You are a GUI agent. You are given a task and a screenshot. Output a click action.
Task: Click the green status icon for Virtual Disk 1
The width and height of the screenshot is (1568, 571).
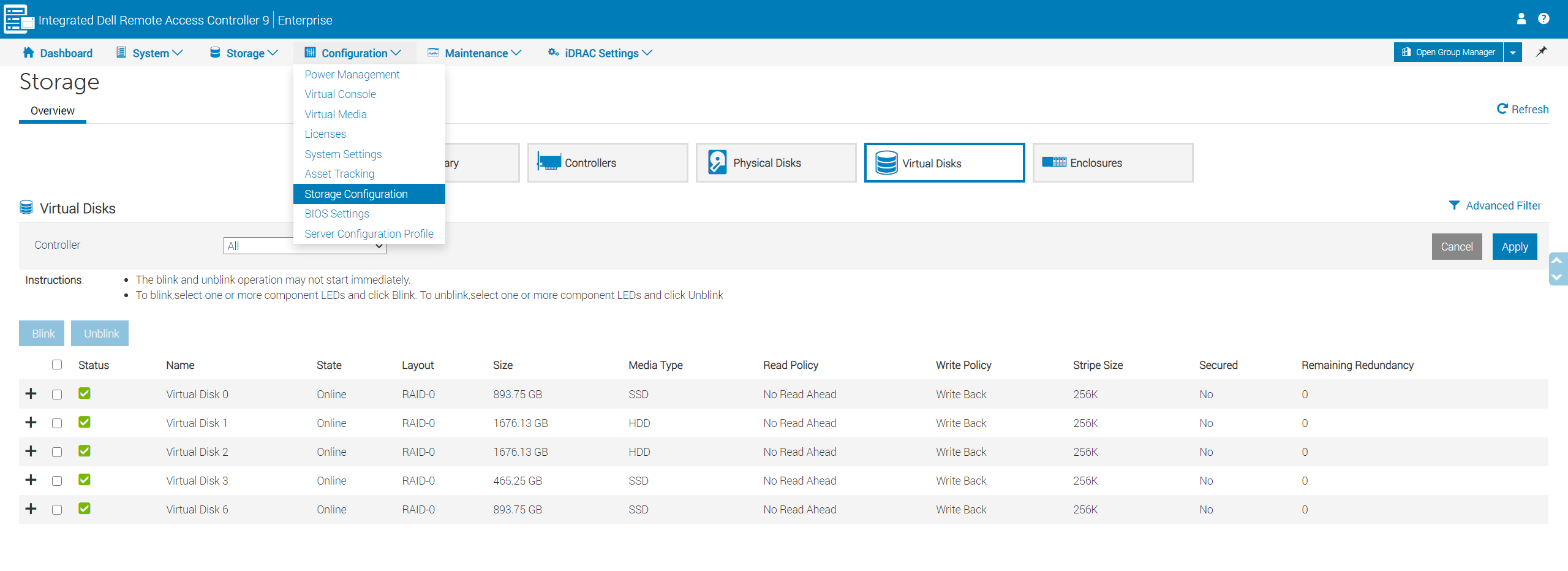pyautogui.click(x=85, y=422)
